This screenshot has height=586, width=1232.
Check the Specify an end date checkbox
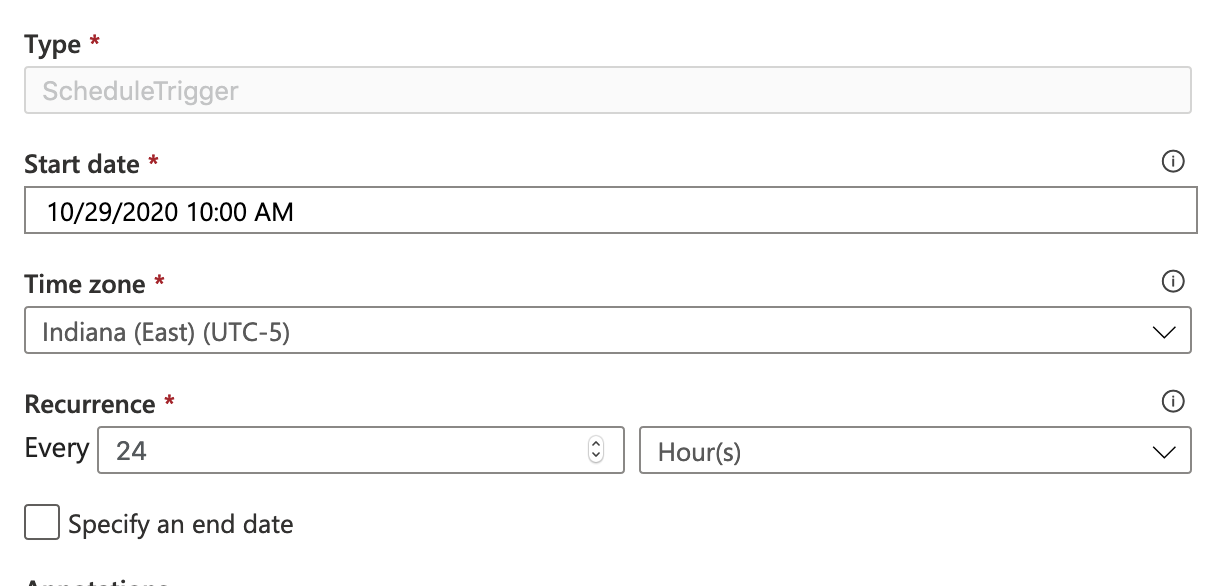click(40, 522)
